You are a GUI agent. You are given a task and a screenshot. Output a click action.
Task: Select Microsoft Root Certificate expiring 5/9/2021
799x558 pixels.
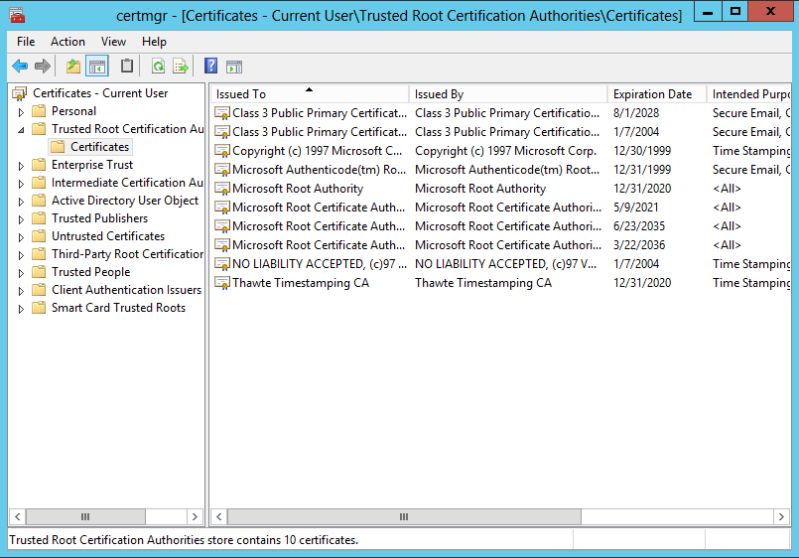[500, 207]
